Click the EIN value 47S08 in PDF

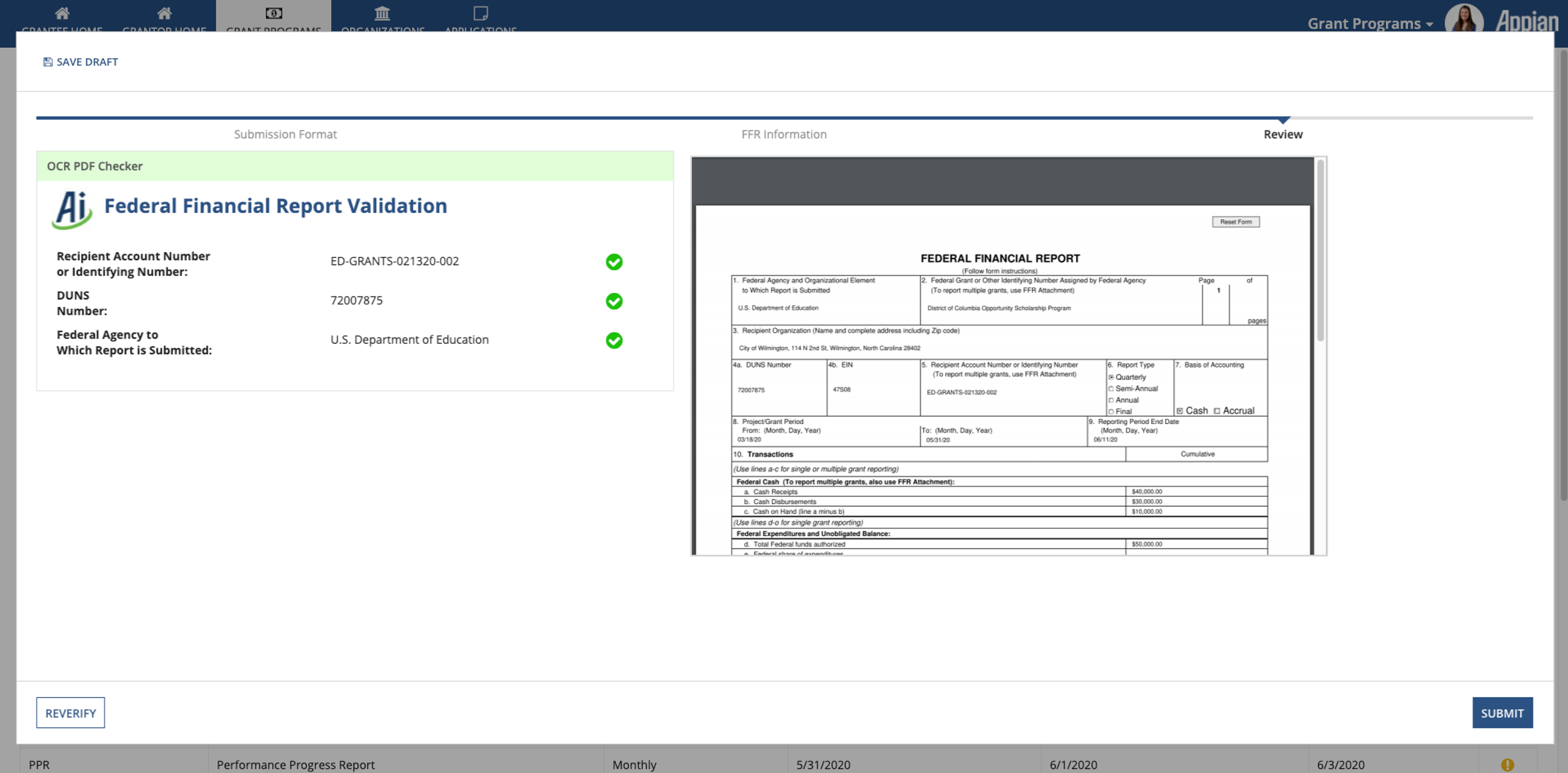coord(842,389)
